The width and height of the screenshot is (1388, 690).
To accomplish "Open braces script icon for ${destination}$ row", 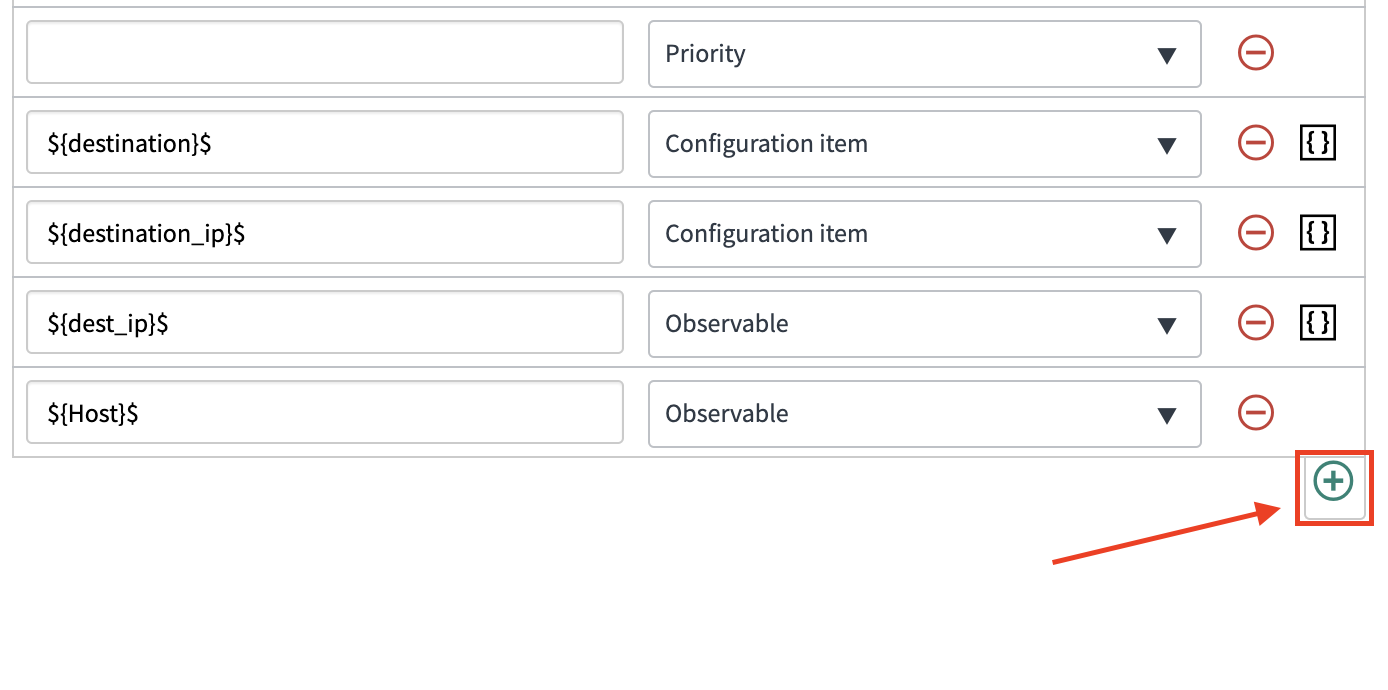I will click(1318, 143).
